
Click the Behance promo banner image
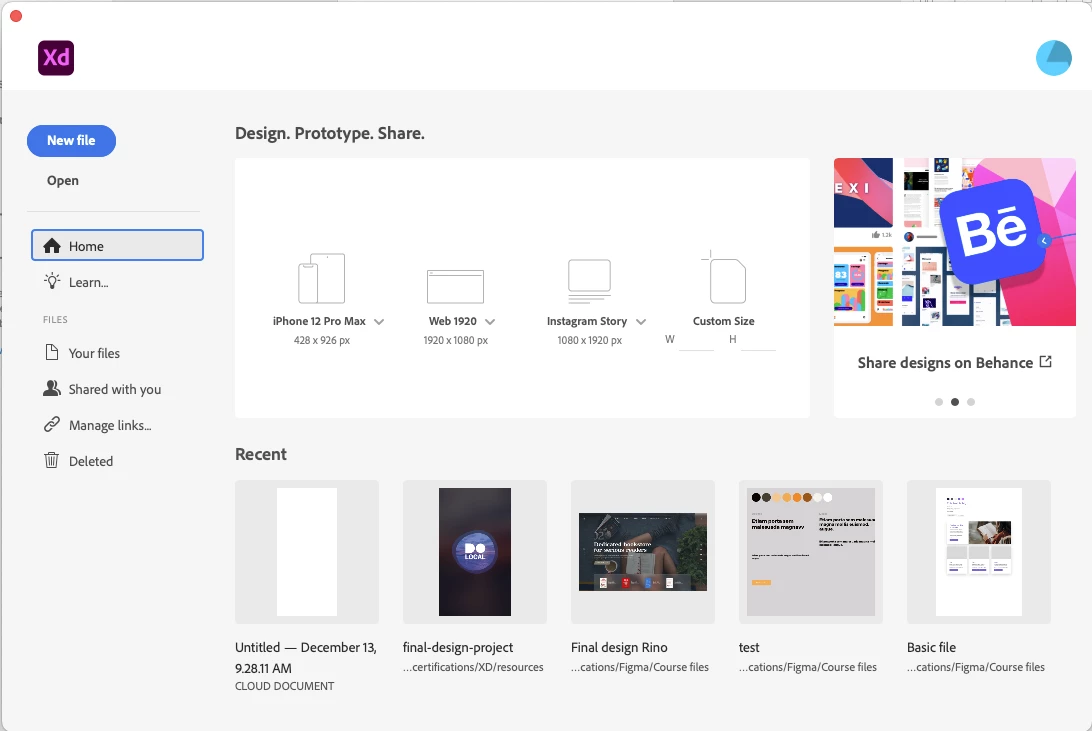coord(955,242)
